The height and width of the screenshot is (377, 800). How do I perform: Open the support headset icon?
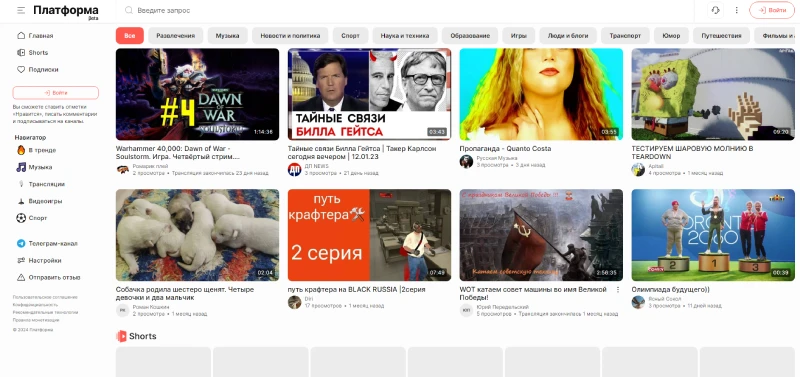click(x=716, y=10)
